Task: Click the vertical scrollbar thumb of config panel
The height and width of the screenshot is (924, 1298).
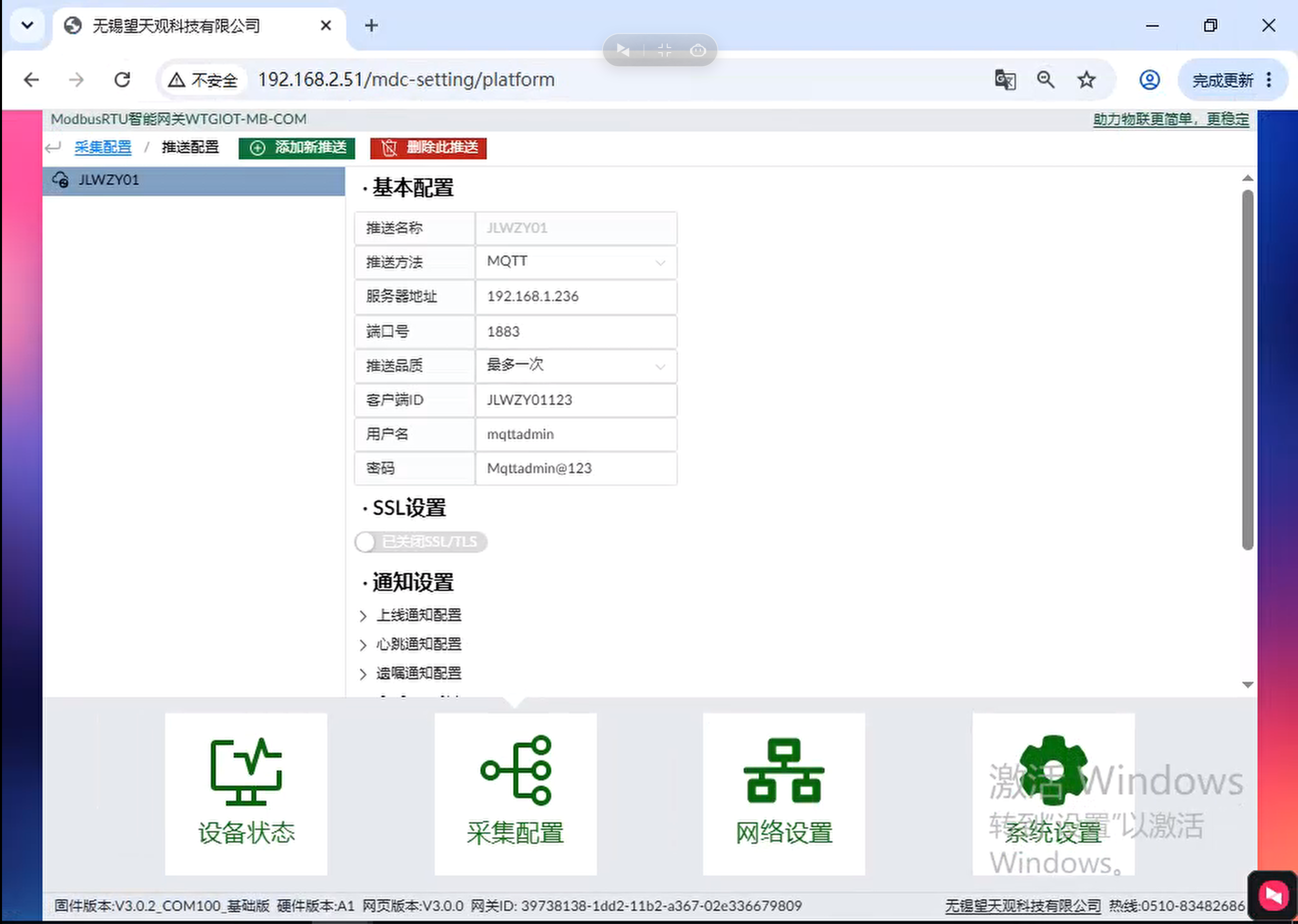Action: coord(1247,370)
